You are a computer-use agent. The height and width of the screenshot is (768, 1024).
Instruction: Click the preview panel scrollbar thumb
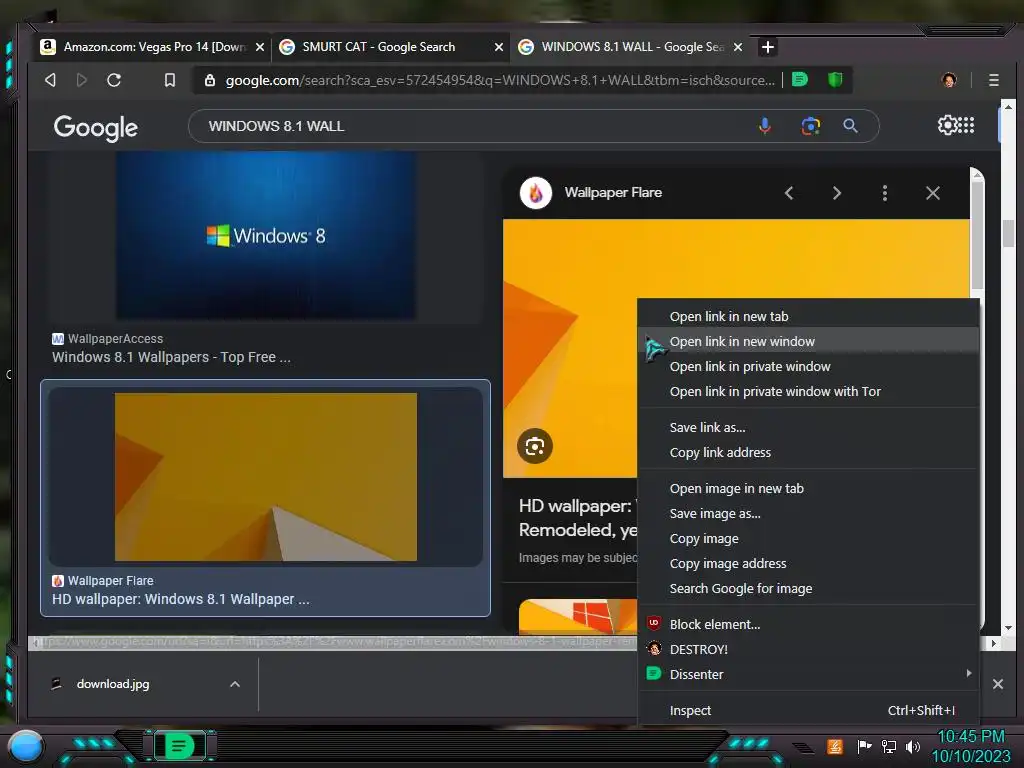[x=976, y=235]
